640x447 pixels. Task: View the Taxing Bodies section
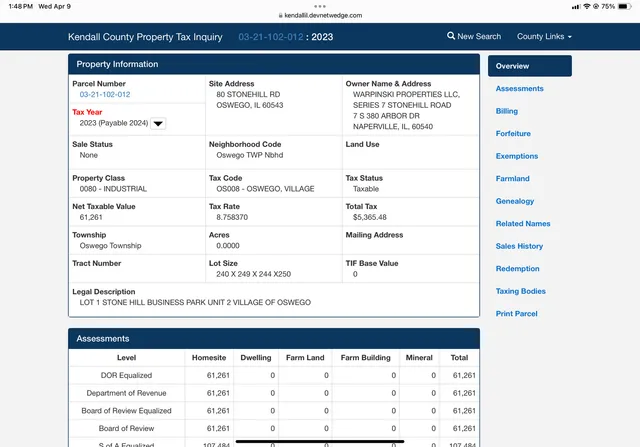520,291
